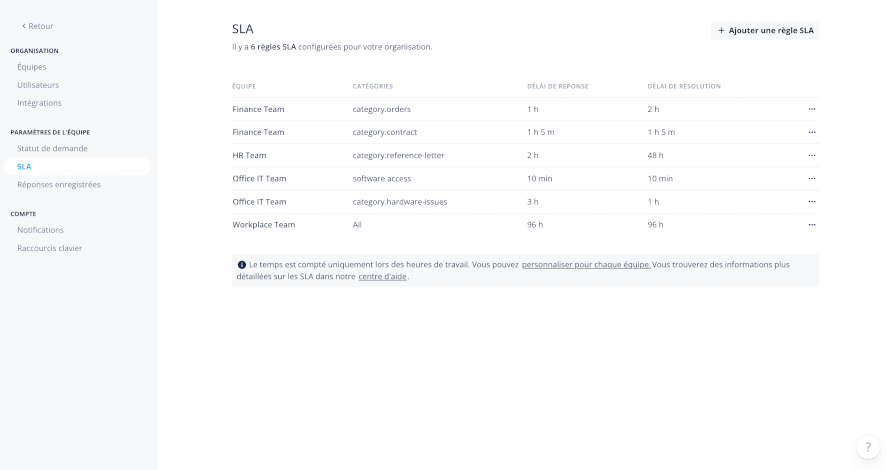Viewport: 890px width, 470px height.
Task: Open the Équipes settings page
Action: tap(32, 67)
